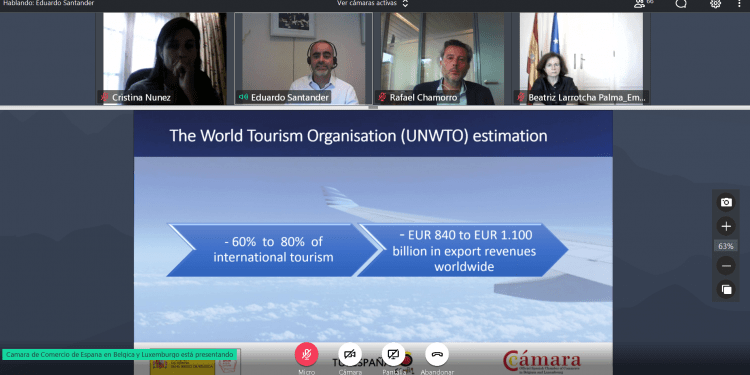Zoom out with the minus icon

coord(726,265)
